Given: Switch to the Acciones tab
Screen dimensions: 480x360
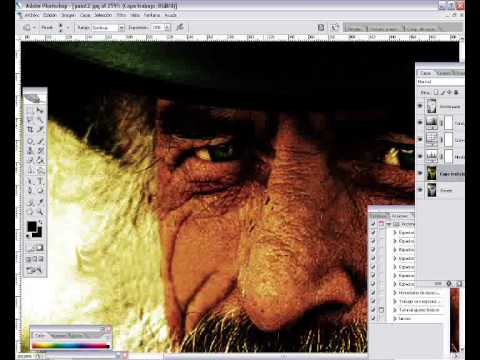Looking at the screenshot, I should (399, 216).
